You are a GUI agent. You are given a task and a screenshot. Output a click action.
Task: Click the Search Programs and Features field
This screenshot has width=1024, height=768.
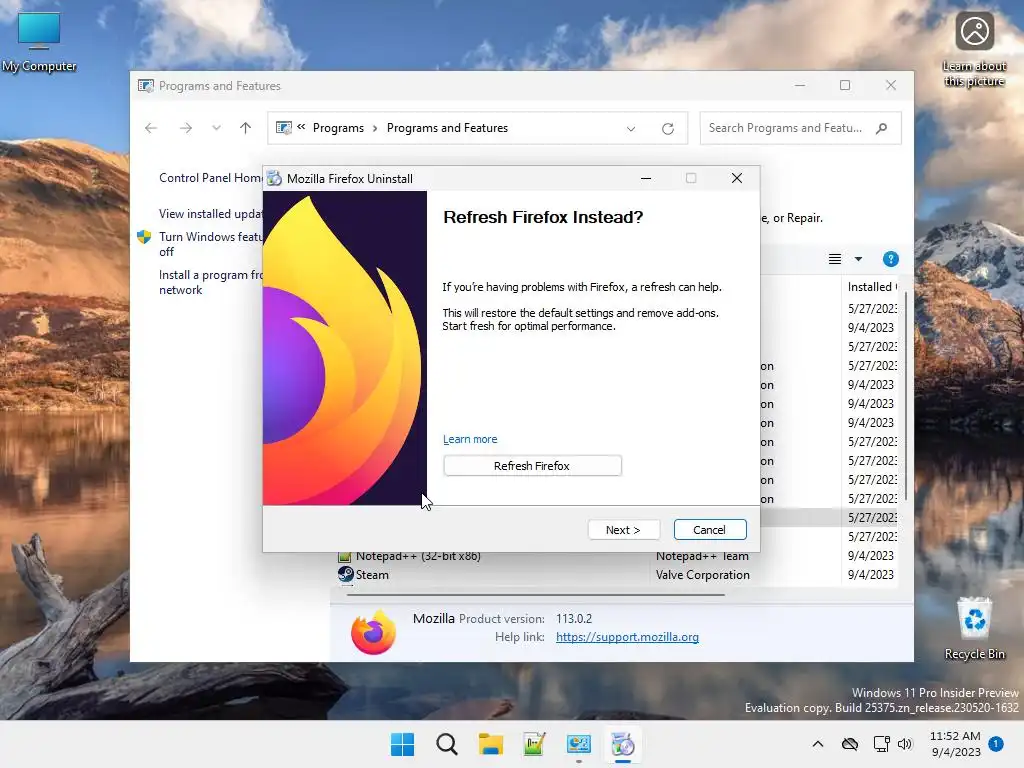coord(800,128)
